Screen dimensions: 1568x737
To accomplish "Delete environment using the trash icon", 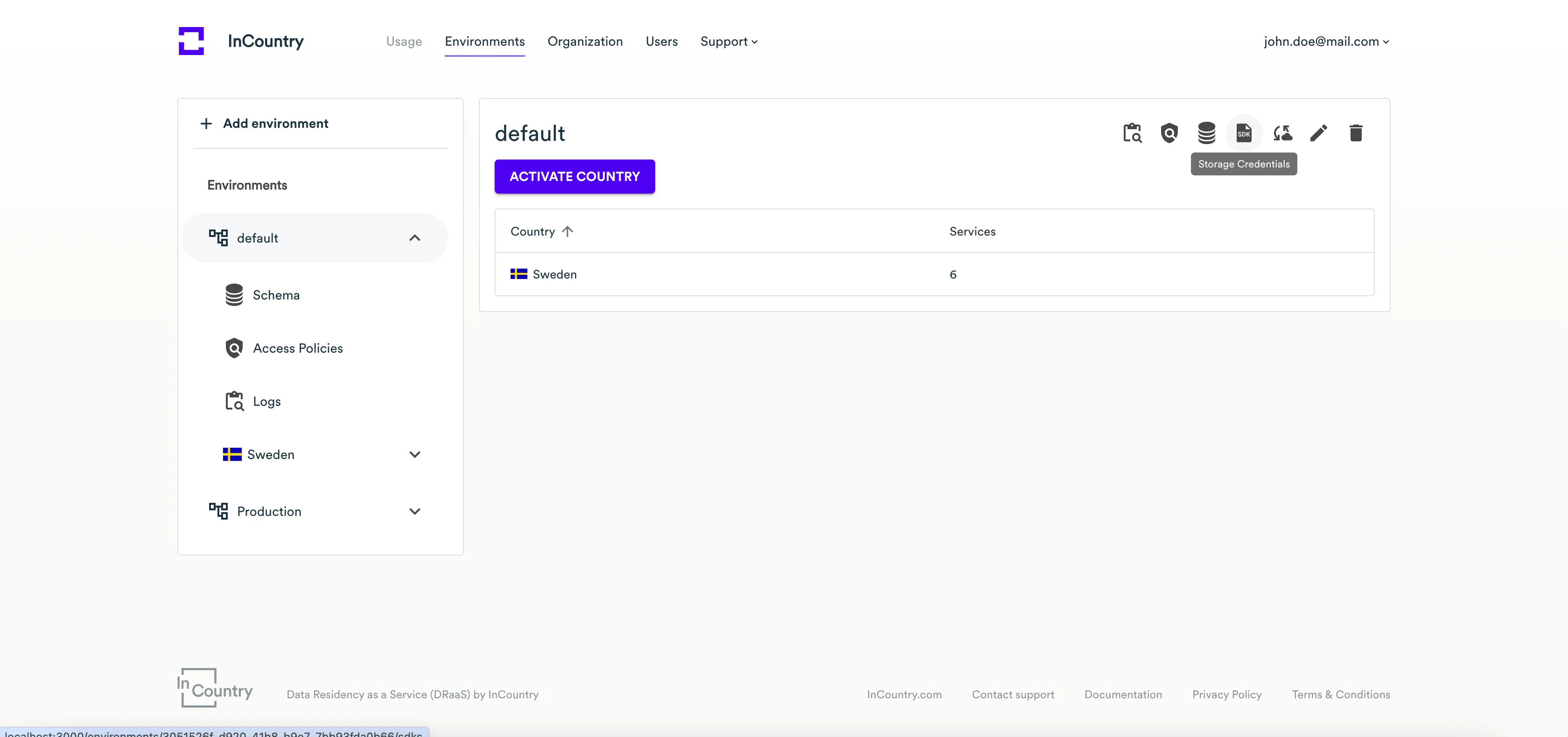I will pyautogui.click(x=1356, y=132).
